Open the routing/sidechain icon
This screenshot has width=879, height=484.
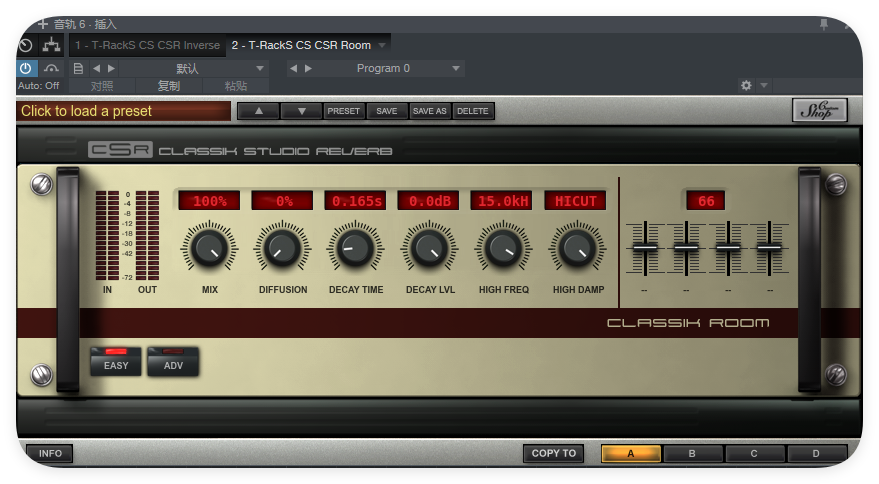[51, 45]
